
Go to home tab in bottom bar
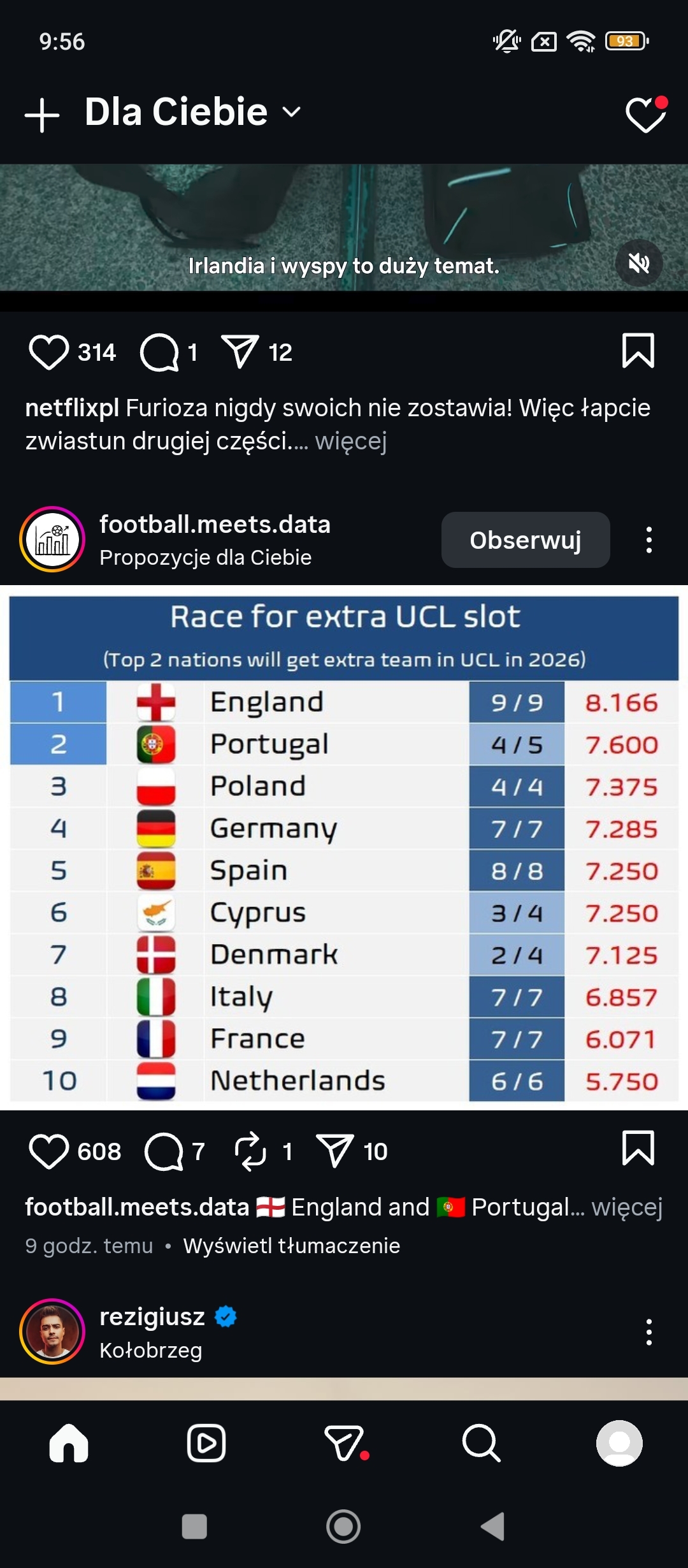pyautogui.click(x=69, y=1443)
